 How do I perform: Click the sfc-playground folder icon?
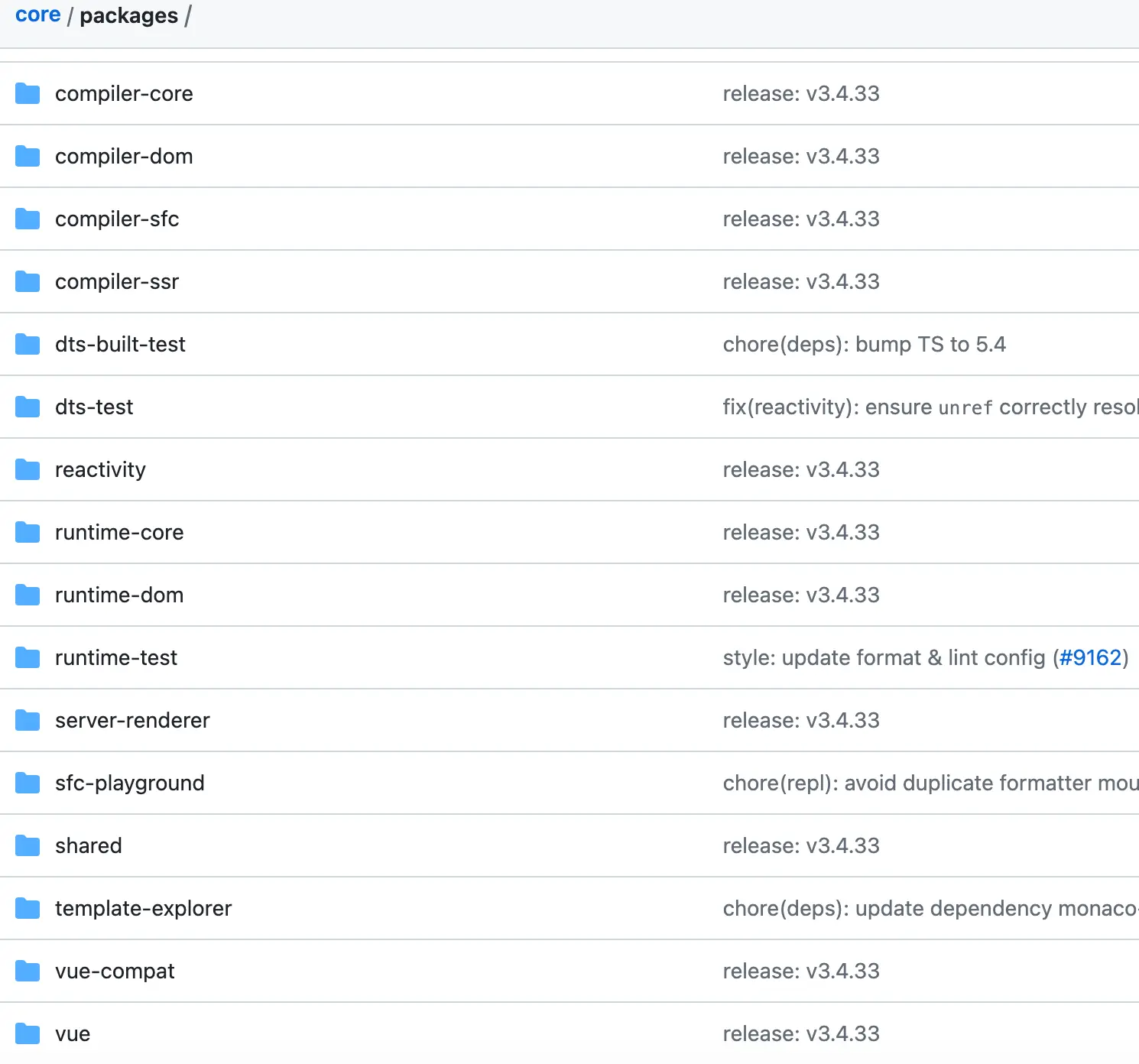28,783
